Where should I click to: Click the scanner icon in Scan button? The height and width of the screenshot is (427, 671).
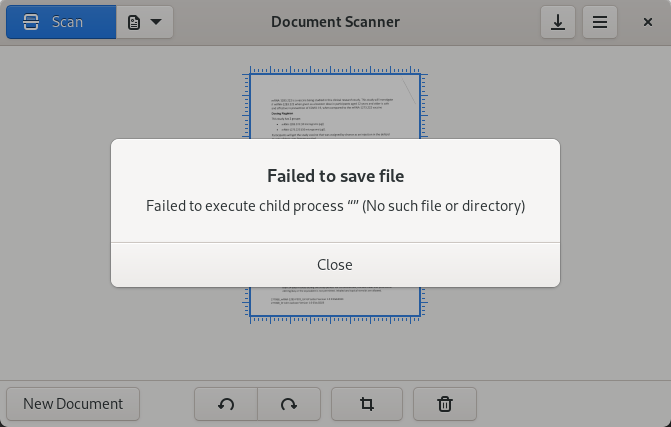pyautogui.click(x=31, y=22)
